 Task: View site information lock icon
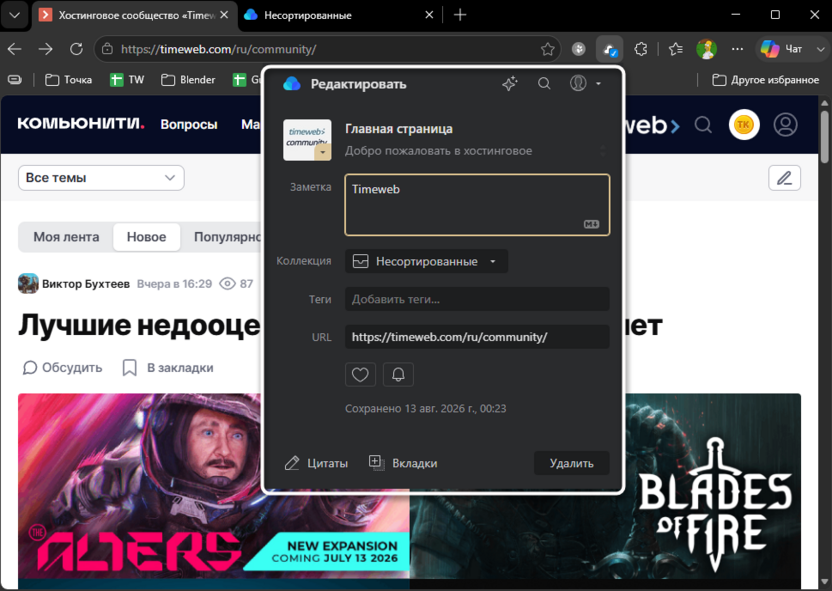[x=108, y=49]
